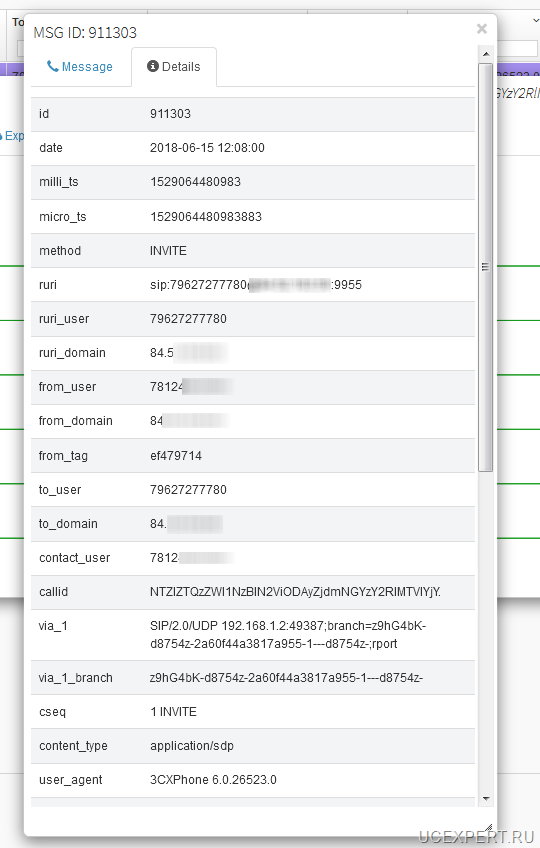Click the scrollbar up arrow
540x848 pixels.
tap(485, 54)
